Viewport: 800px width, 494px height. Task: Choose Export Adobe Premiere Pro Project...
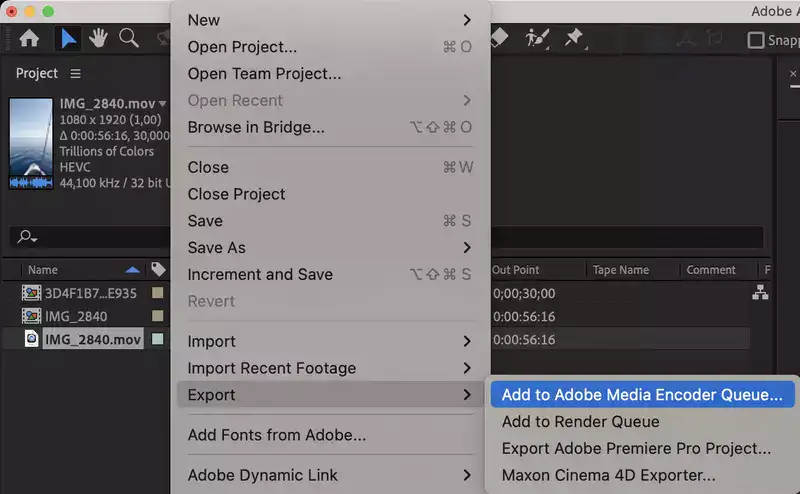pyautogui.click(x=642, y=449)
